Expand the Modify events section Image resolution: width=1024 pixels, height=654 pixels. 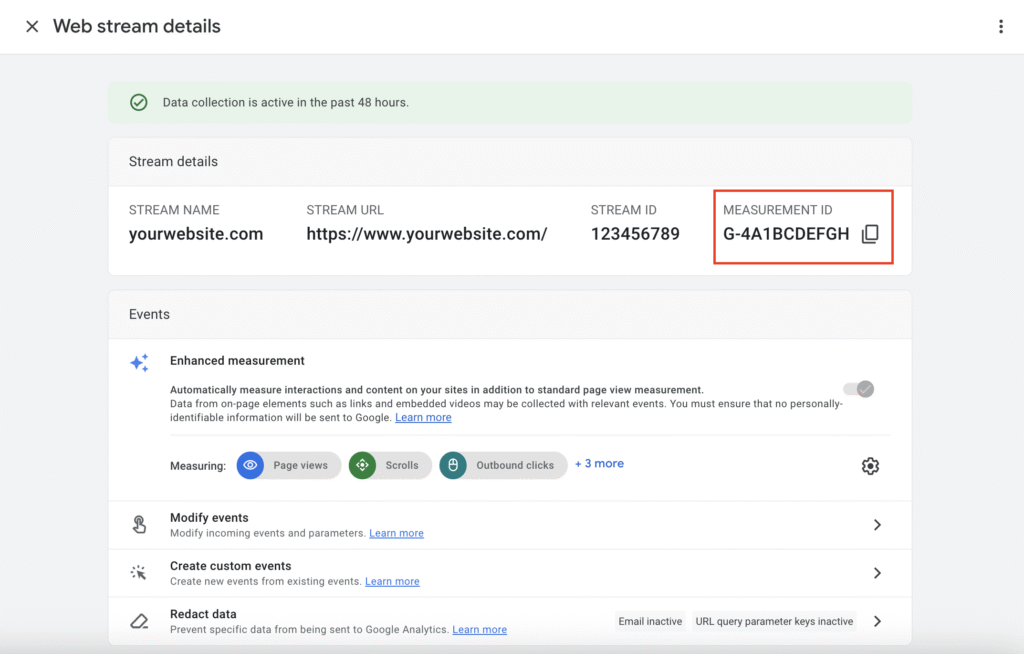coord(877,524)
